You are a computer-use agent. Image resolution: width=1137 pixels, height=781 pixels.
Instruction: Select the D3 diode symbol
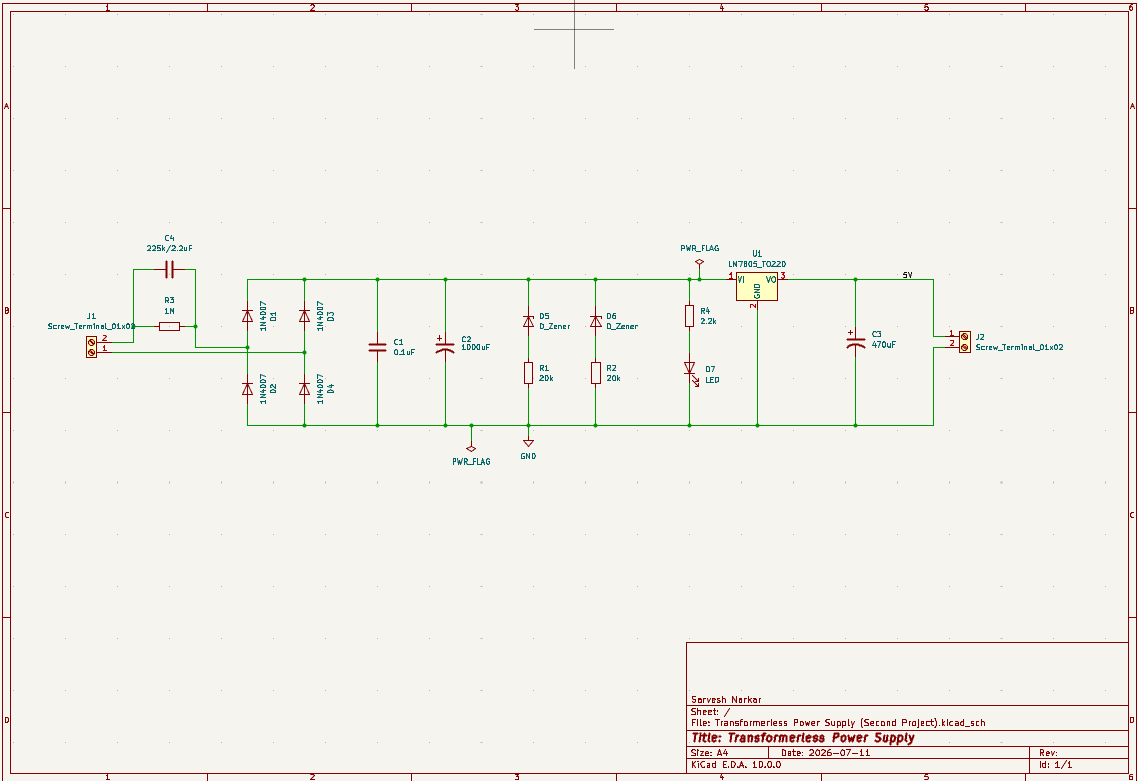[x=305, y=316]
